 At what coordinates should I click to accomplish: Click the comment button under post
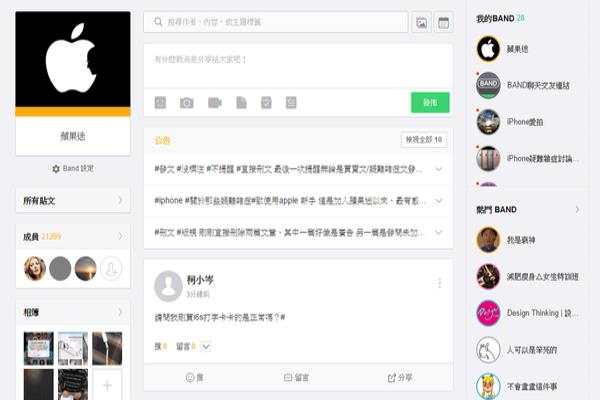[x=296, y=378]
